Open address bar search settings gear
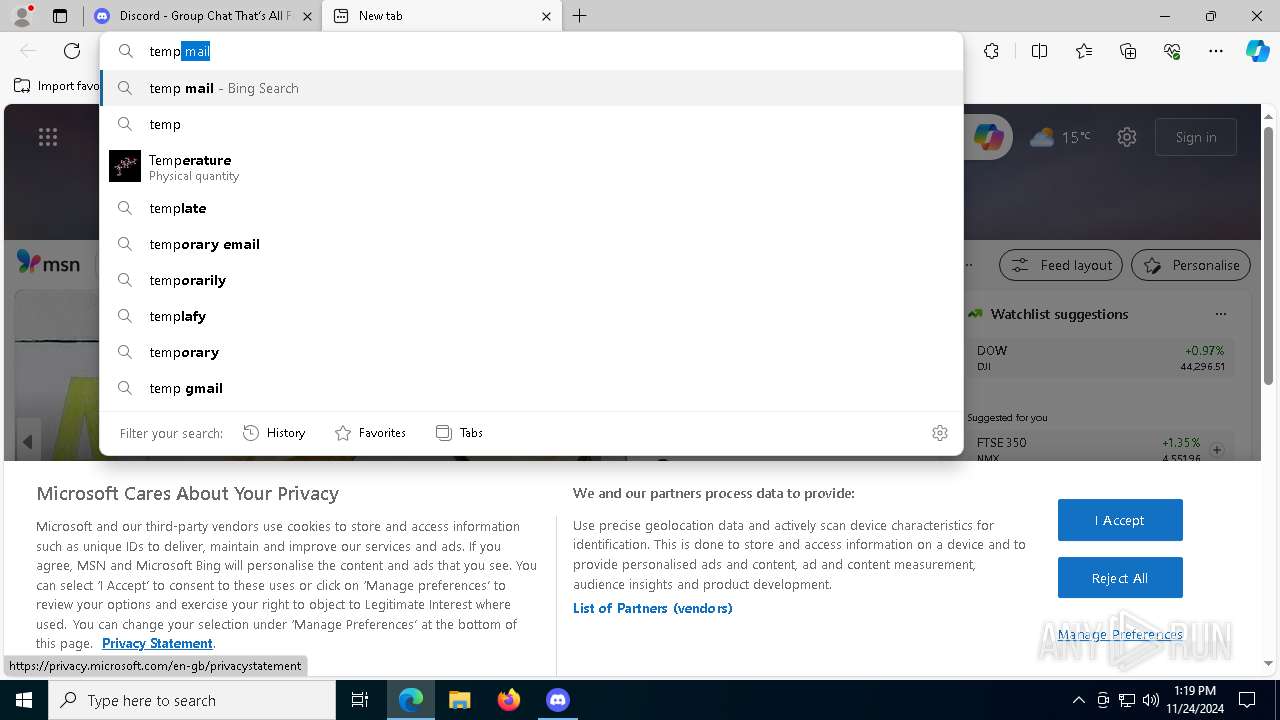 tap(940, 433)
